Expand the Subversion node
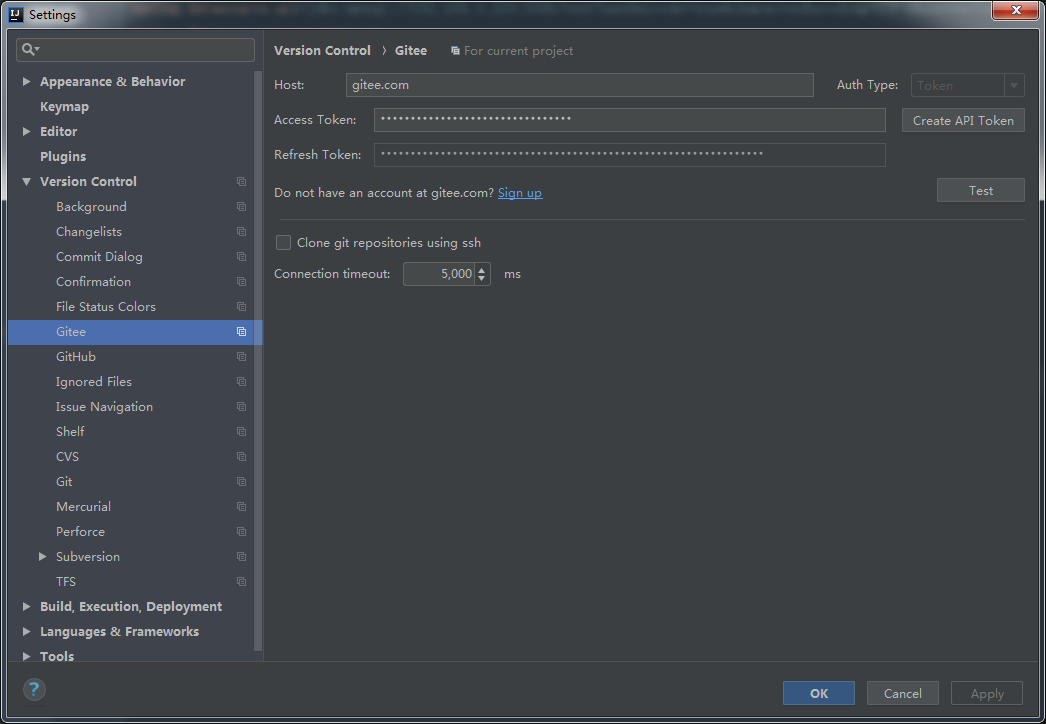Image resolution: width=1046 pixels, height=724 pixels. pos(43,557)
